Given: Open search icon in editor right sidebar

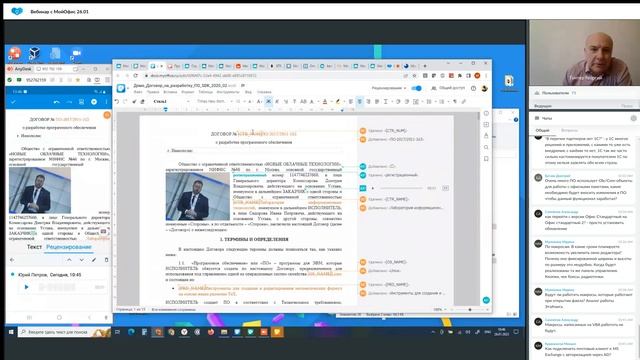Looking at the screenshot, I should point(486,147).
